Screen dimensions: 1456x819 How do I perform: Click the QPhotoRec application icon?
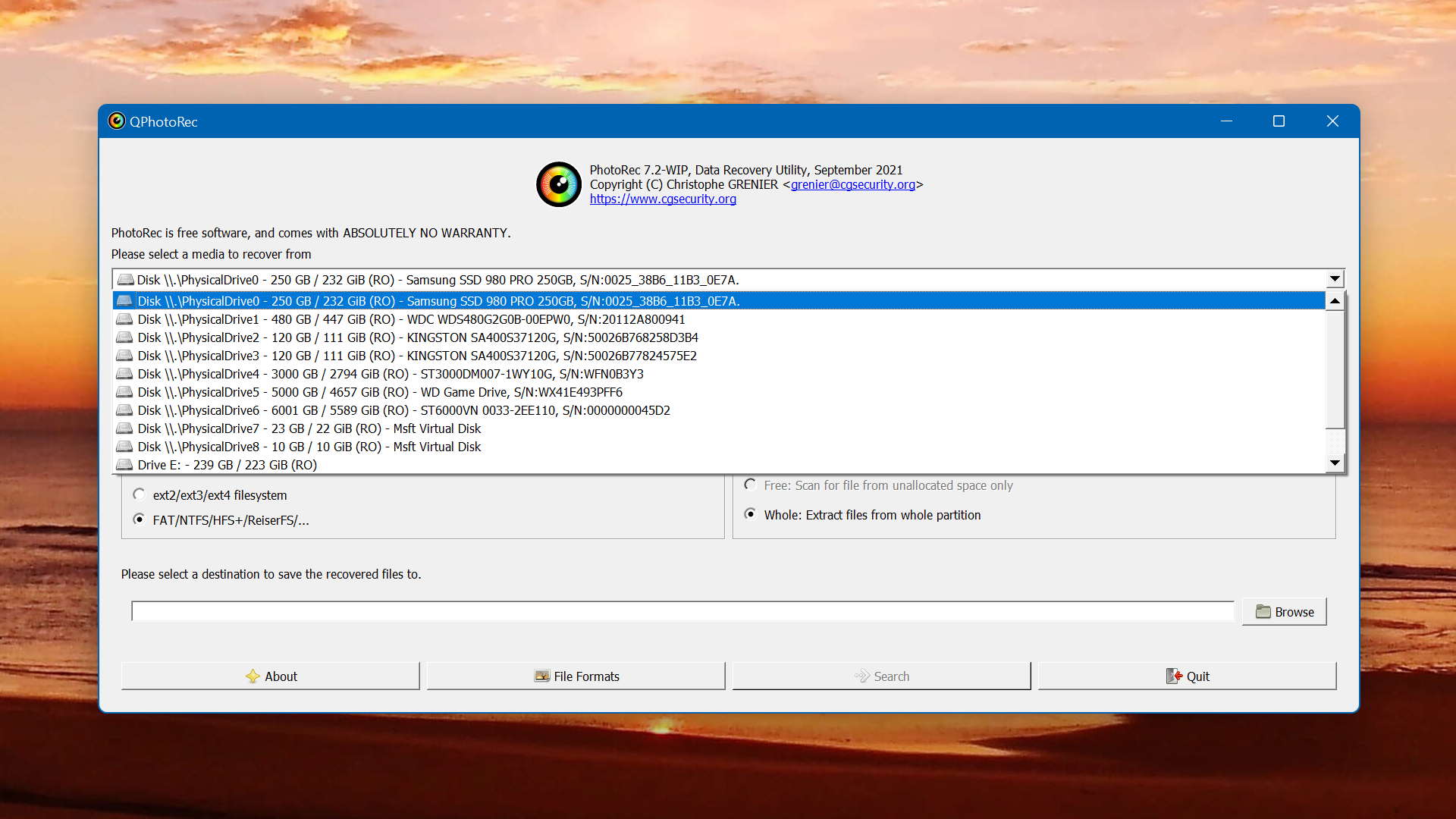tap(117, 121)
